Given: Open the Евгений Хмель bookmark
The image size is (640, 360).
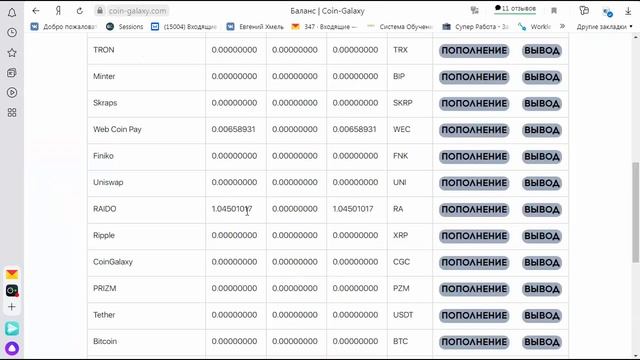Looking at the screenshot, I should [255, 27].
